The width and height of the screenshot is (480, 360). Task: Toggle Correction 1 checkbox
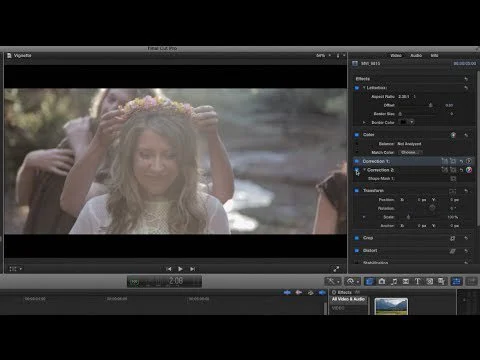coord(356,161)
